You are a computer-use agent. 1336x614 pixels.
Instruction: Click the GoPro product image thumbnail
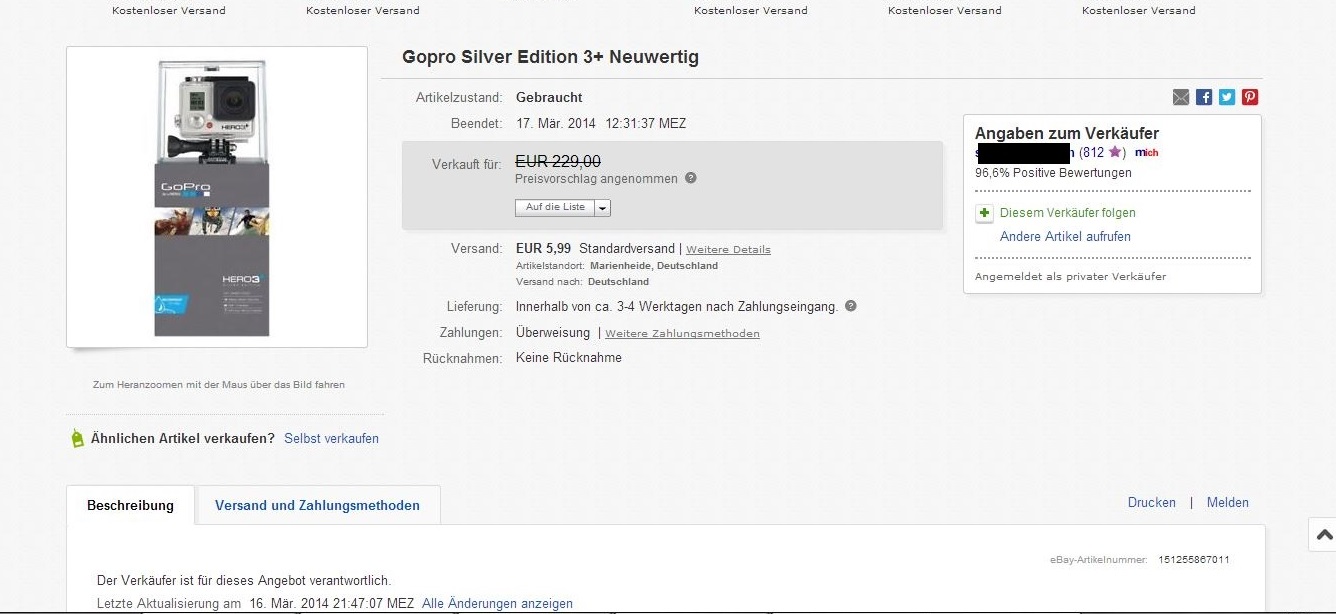point(217,197)
